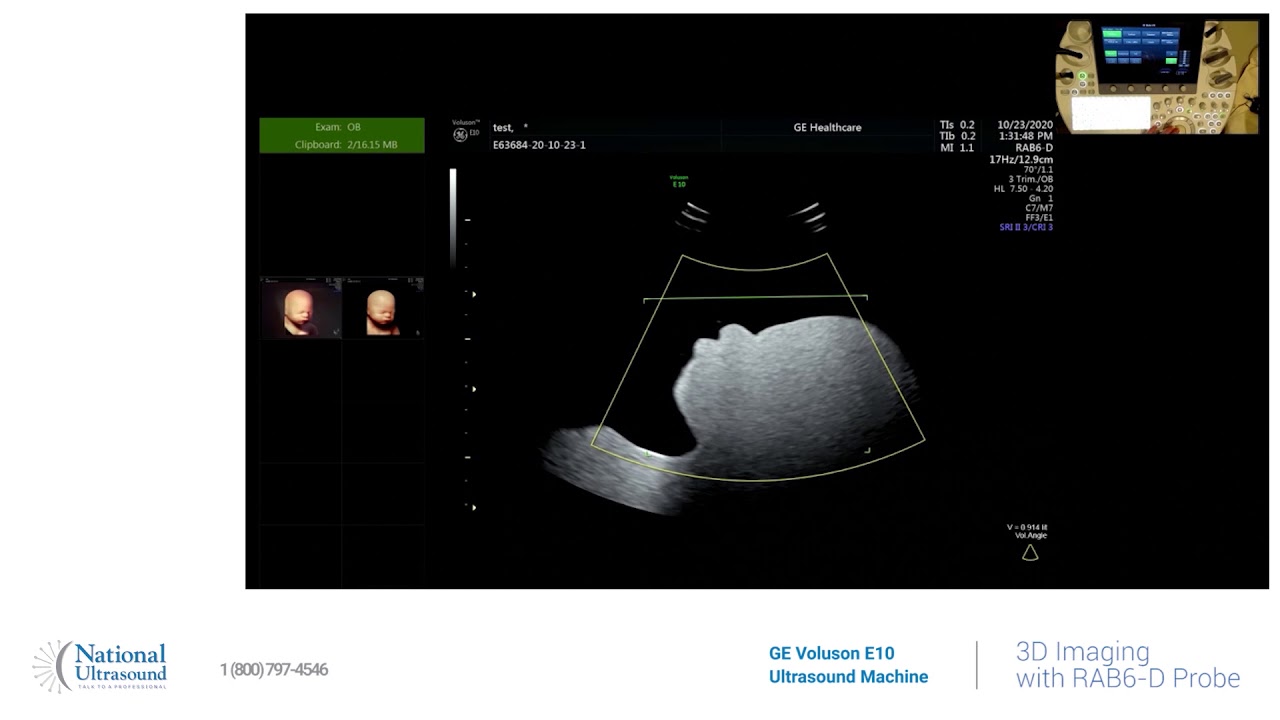The image size is (1280, 720).
Task: Click the 'Gn 1' gain value
Action: 1040,198
